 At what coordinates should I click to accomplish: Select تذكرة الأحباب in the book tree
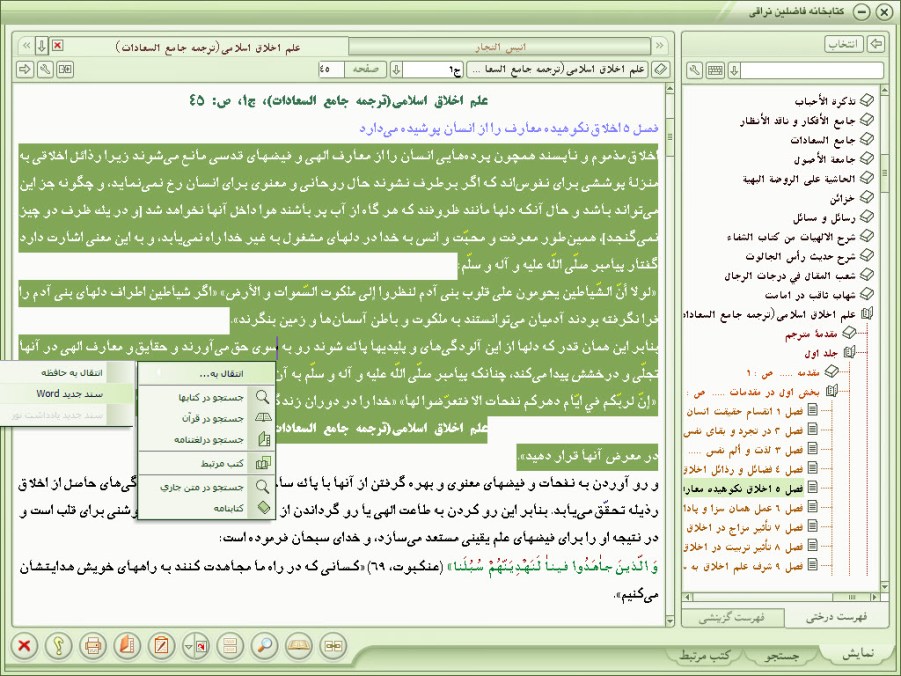pyautogui.click(x=825, y=101)
